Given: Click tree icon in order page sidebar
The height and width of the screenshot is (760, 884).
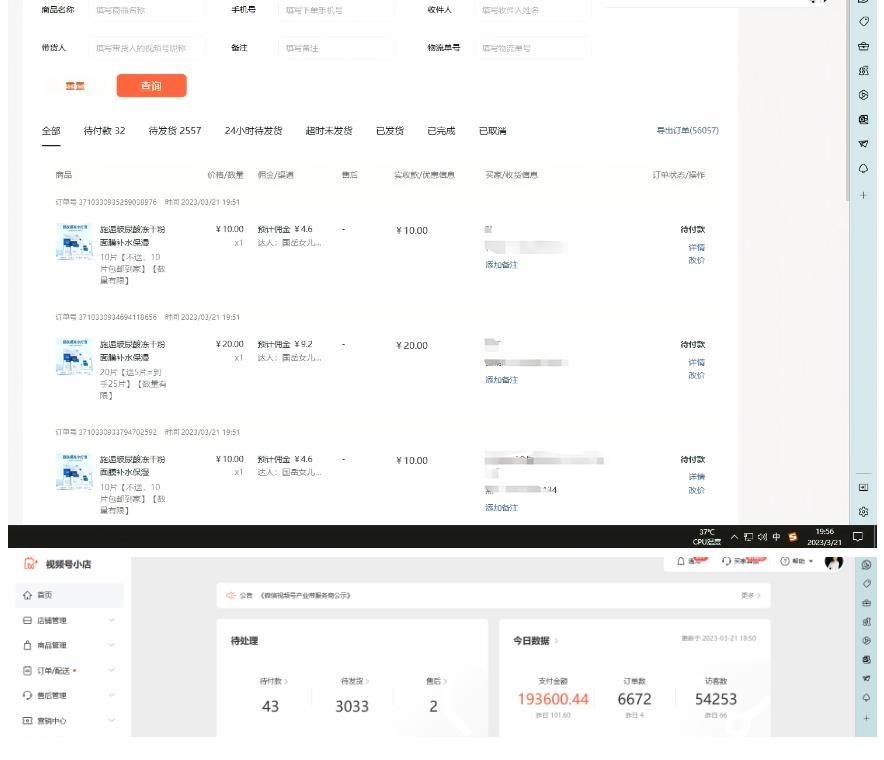Looking at the screenshot, I should point(863,169).
